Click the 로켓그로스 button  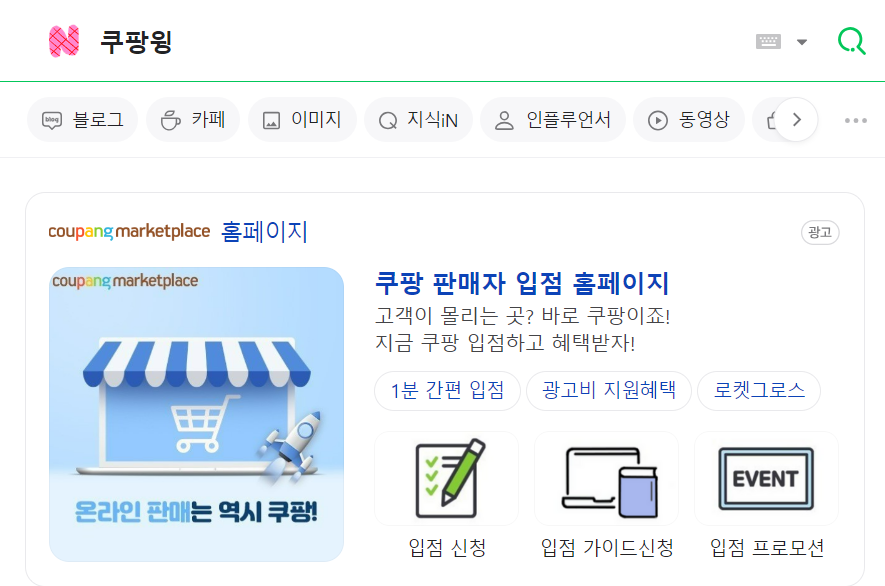759,391
